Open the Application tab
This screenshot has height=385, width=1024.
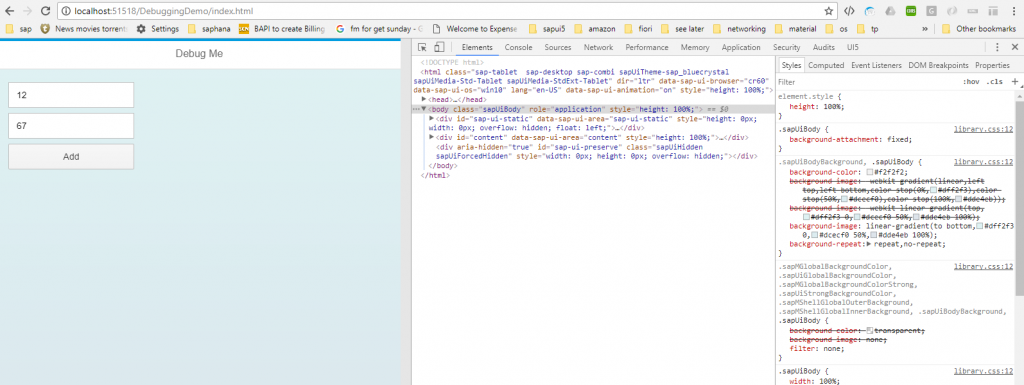point(741,47)
